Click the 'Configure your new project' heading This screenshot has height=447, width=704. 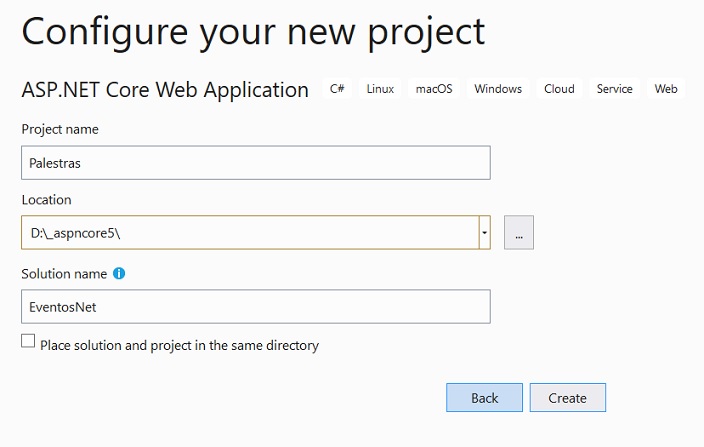[x=253, y=32]
